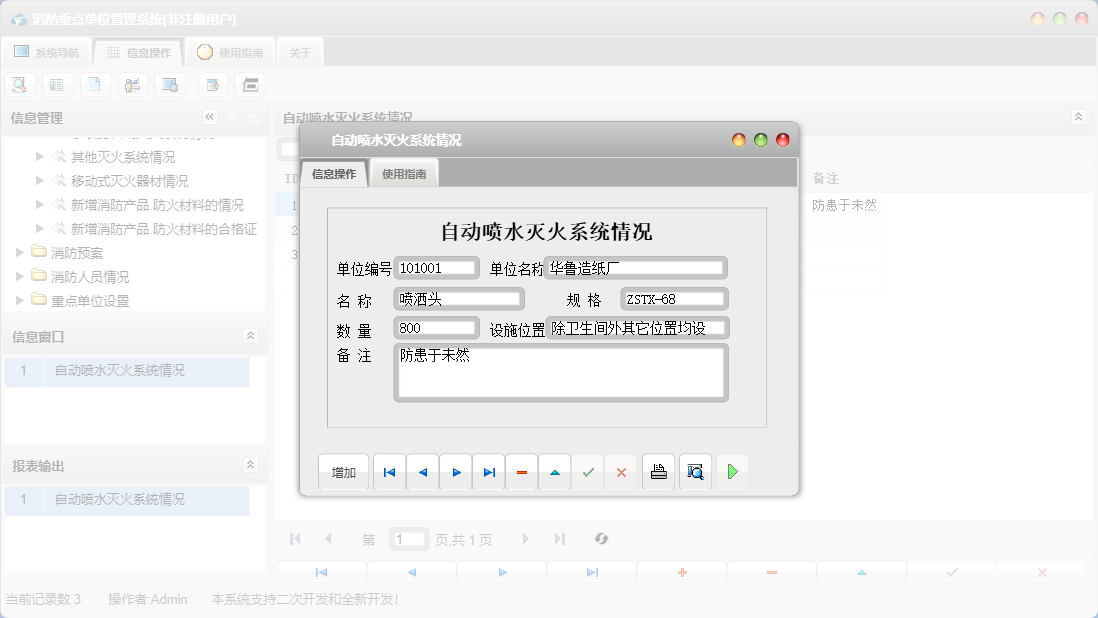
Task: Select the magnifier search icon in the top toolbar
Action: click(19, 84)
